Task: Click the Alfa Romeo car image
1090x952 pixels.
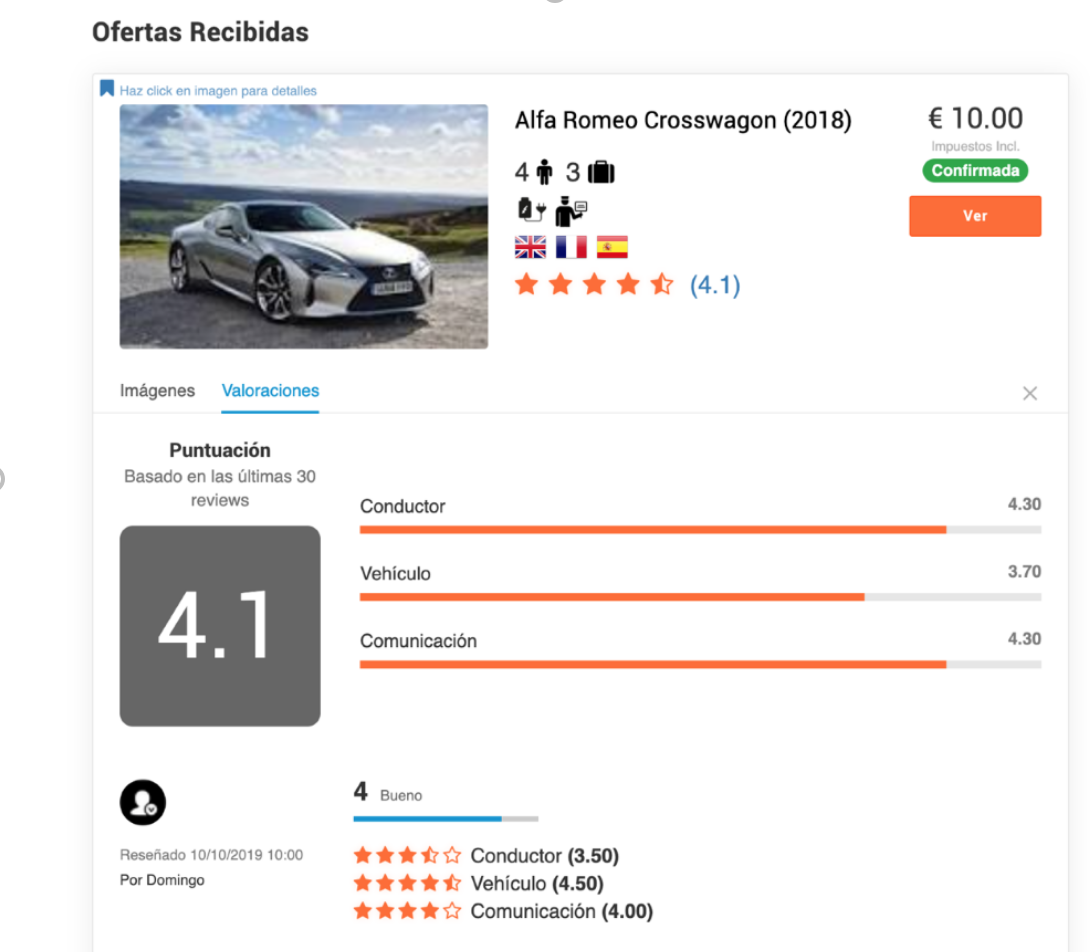Action: (x=304, y=227)
